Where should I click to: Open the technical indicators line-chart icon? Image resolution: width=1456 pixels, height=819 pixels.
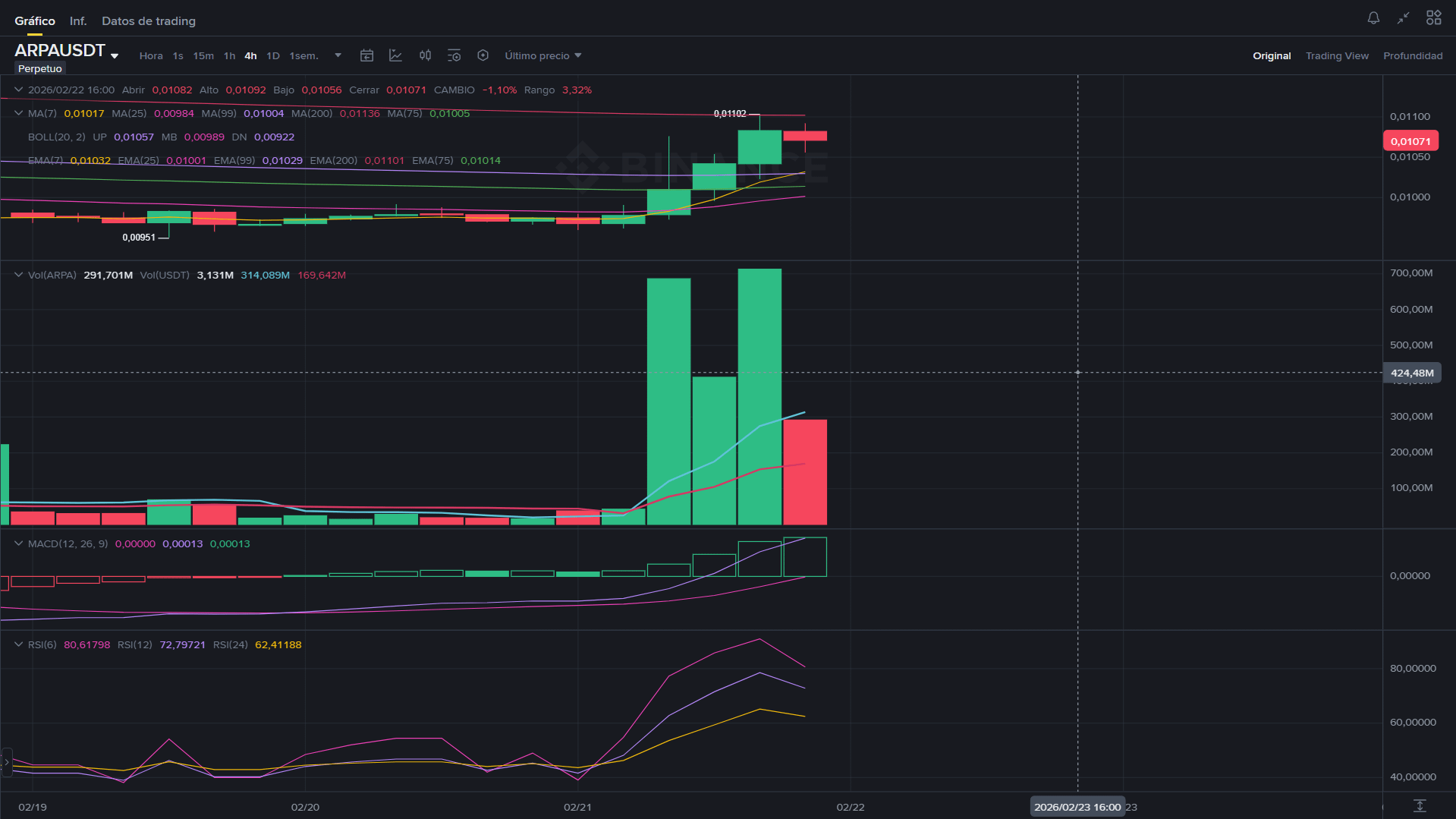(x=395, y=55)
